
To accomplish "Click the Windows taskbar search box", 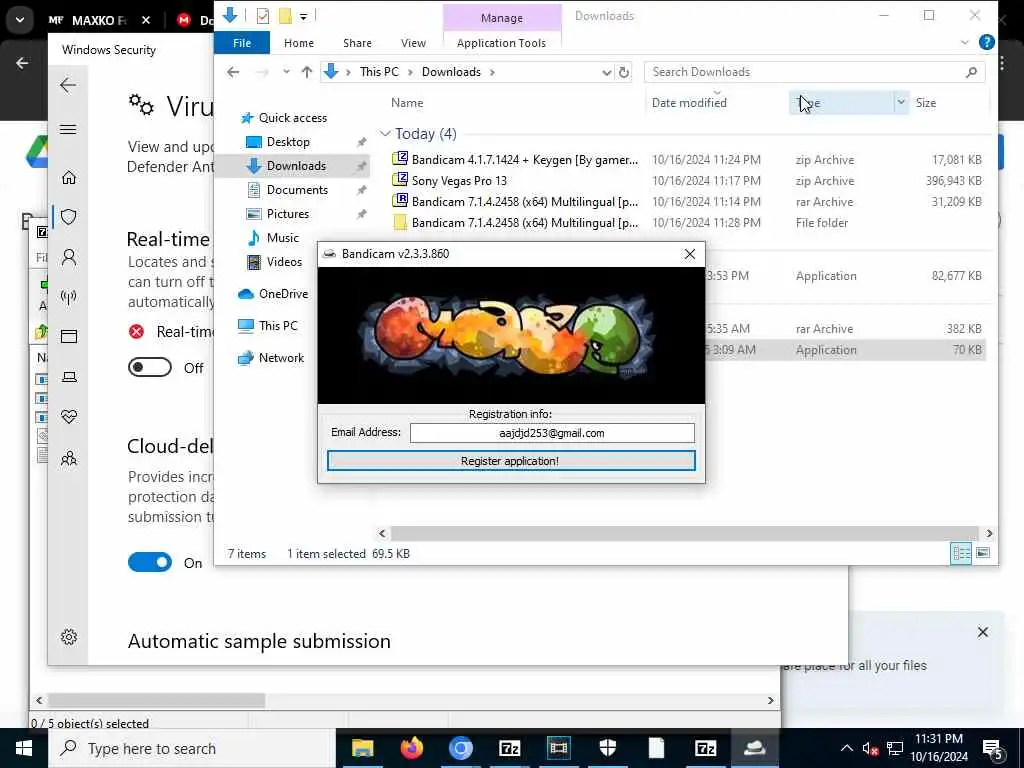I will point(192,748).
